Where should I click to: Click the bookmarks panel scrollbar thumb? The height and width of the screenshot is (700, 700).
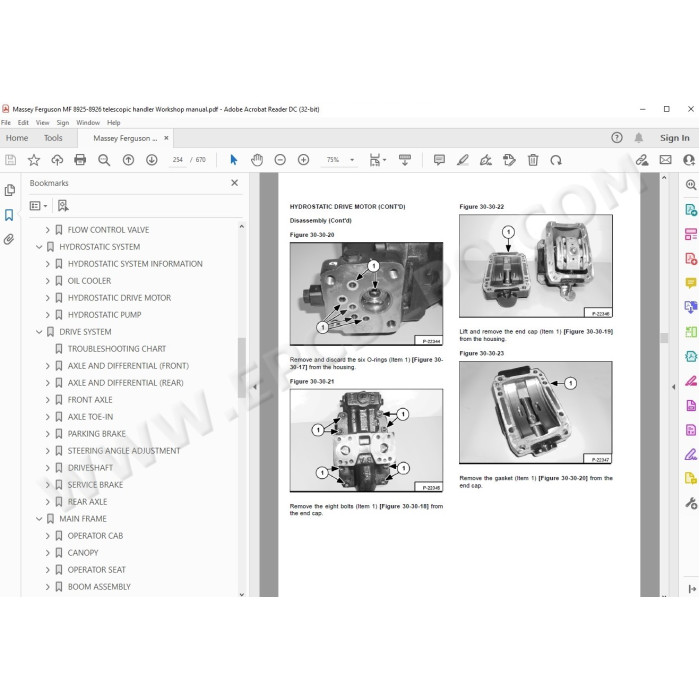pyautogui.click(x=242, y=367)
